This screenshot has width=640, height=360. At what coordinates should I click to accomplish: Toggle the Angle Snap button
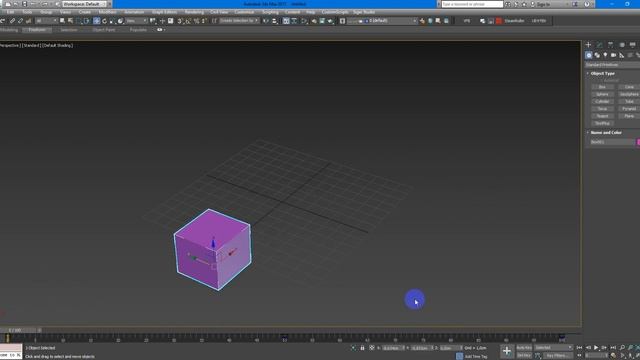188,21
